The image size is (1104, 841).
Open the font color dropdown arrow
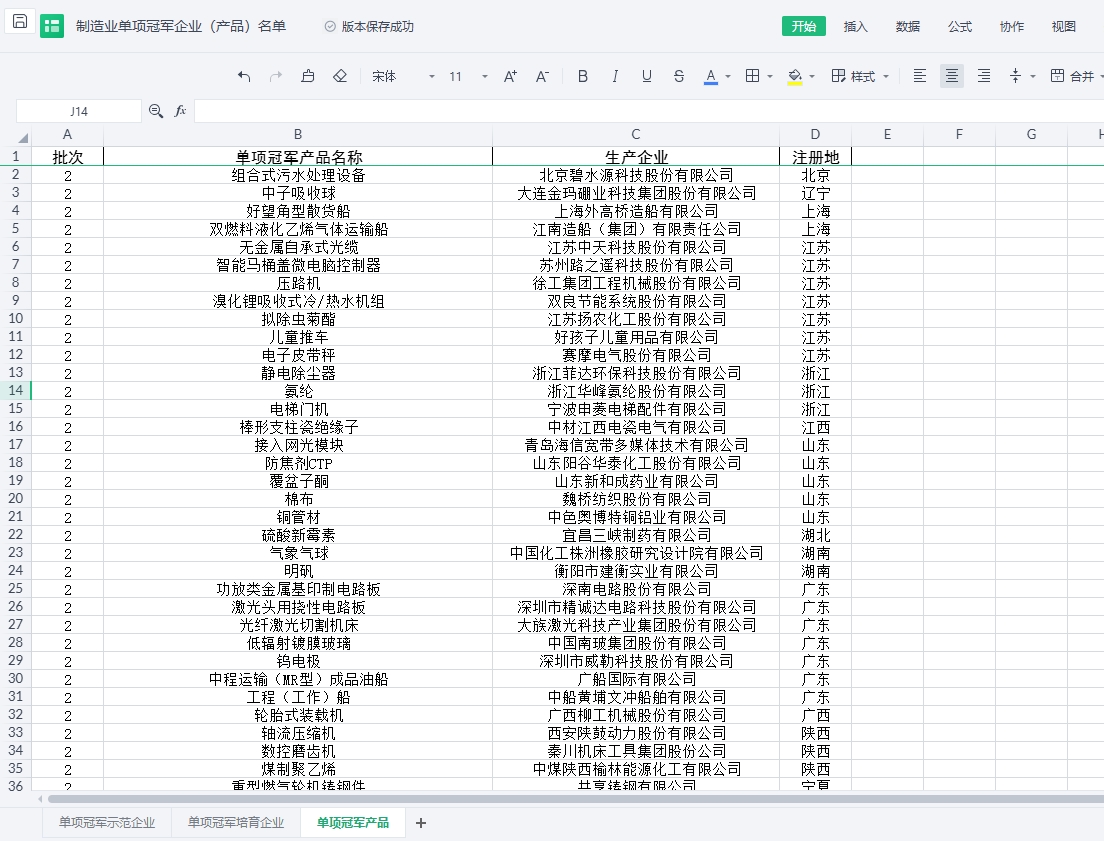[728, 77]
